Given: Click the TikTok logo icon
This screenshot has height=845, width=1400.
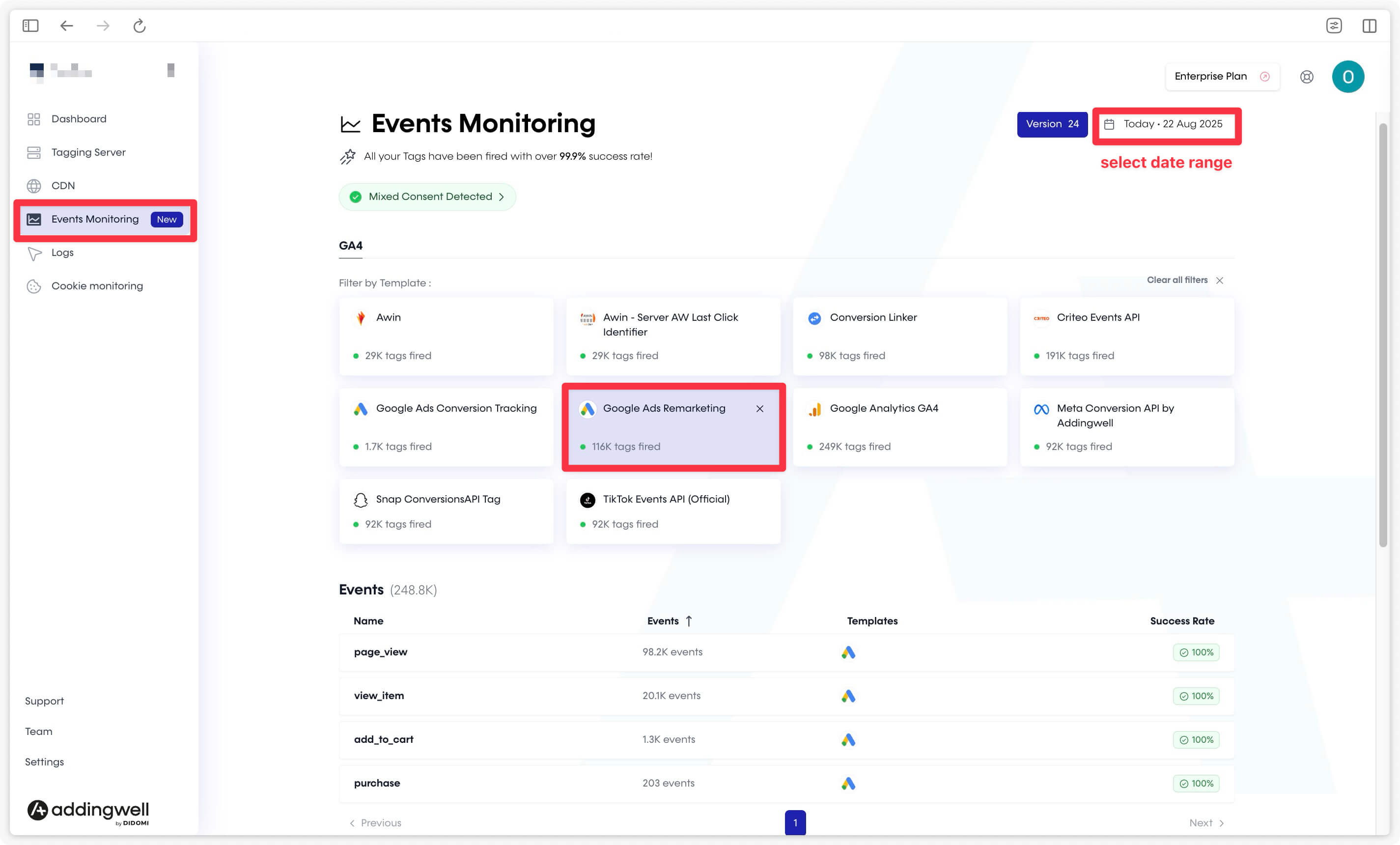Looking at the screenshot, I should click(587, 500).
